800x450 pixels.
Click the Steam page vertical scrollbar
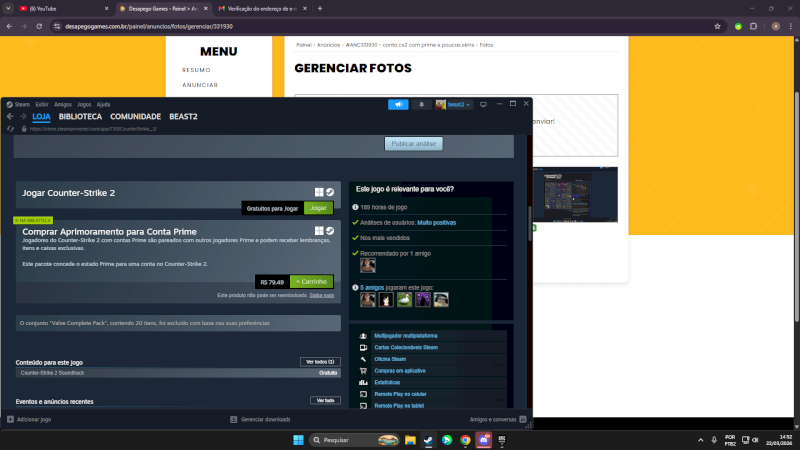pos(530,224)
